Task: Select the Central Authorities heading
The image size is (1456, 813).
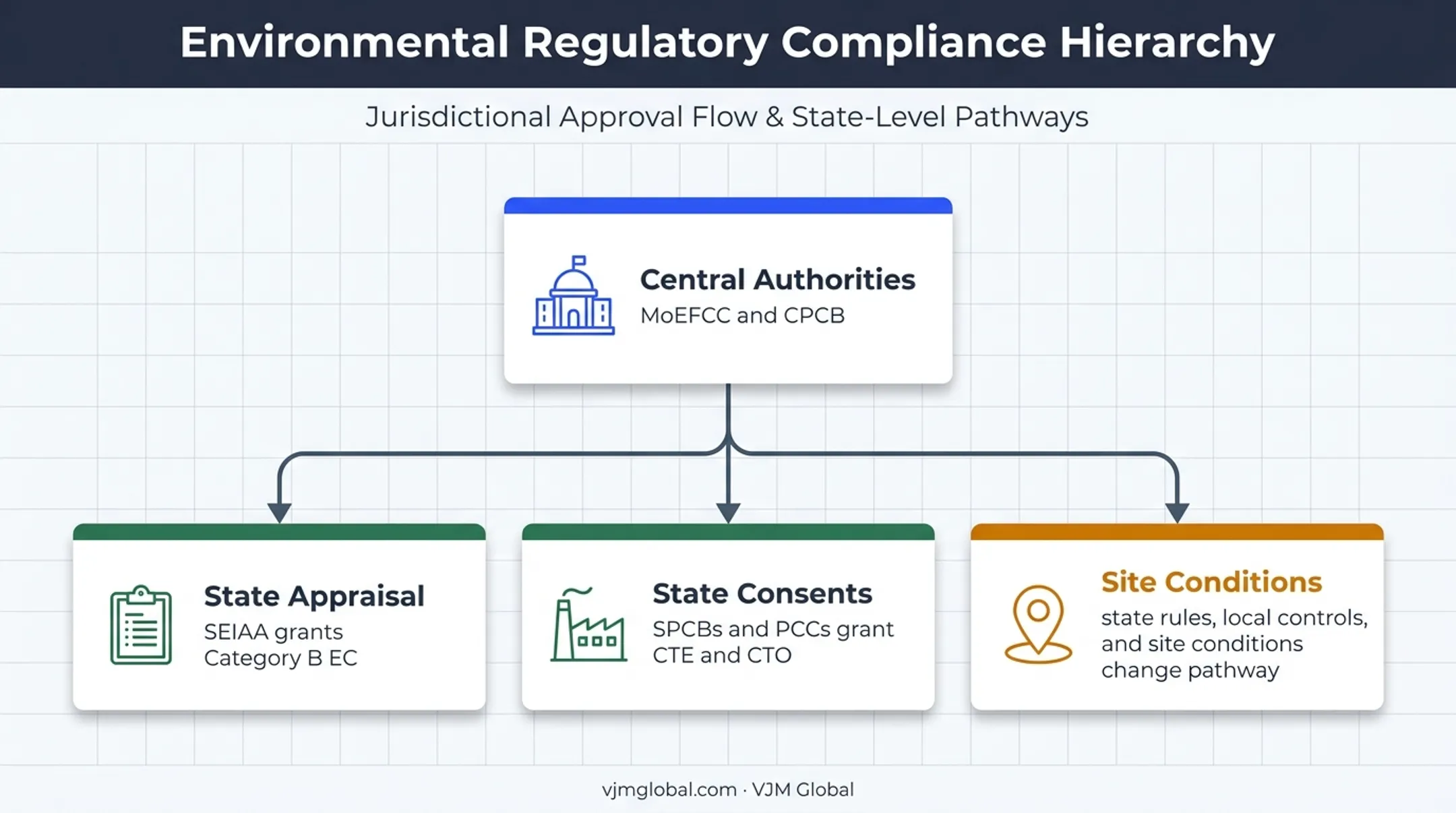Action: 778,279
